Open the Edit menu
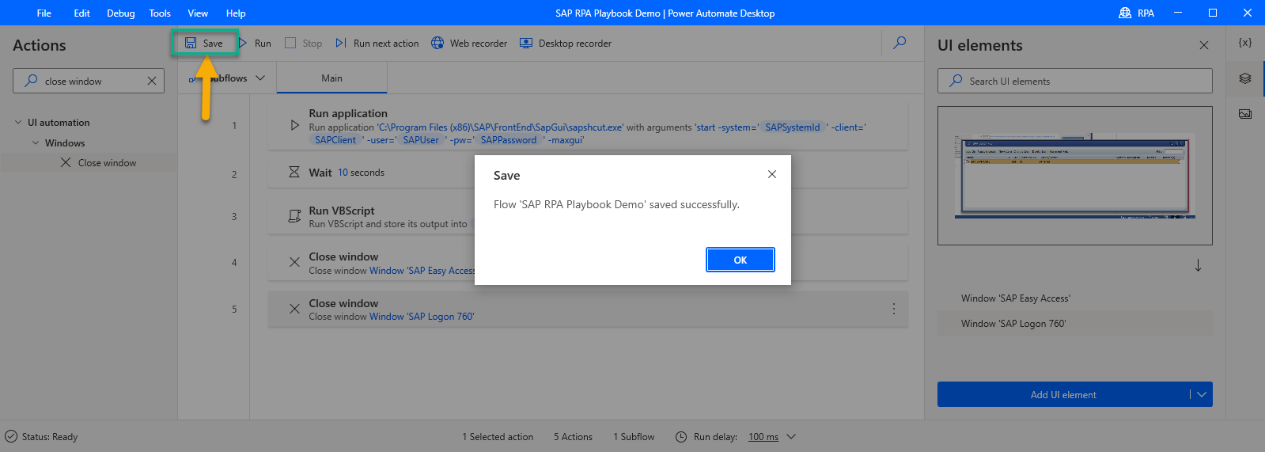The width and height of the screenshot is (1265, 452). point(82,13)
